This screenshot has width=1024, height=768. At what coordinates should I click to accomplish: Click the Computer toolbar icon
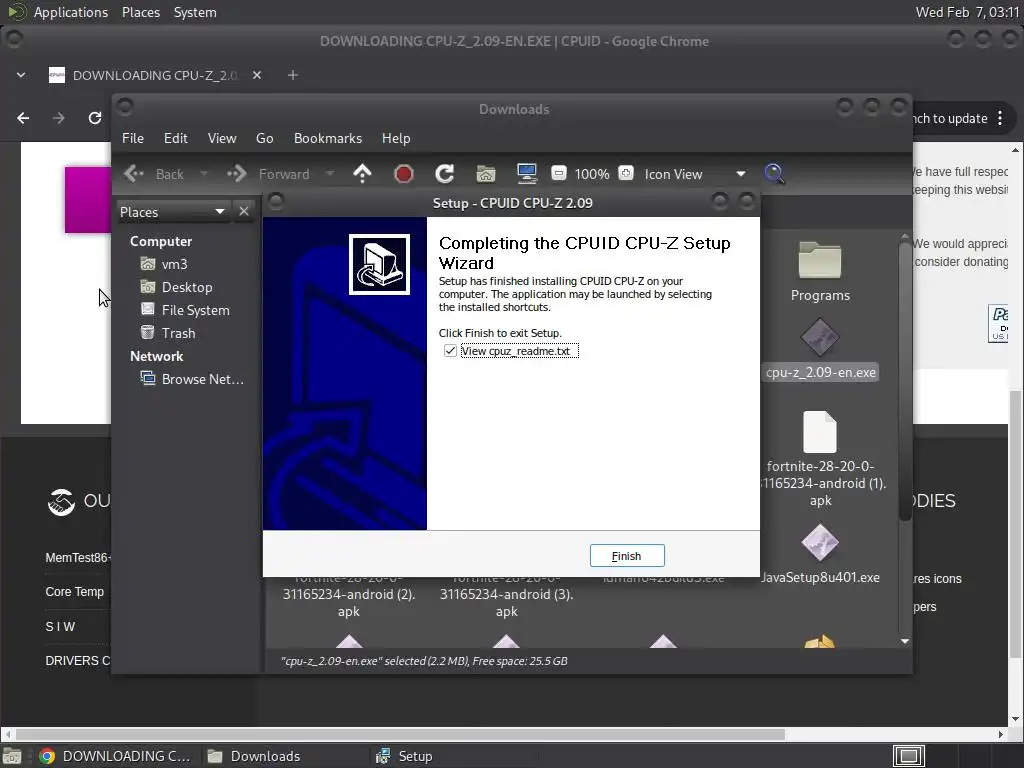(526, 174)
